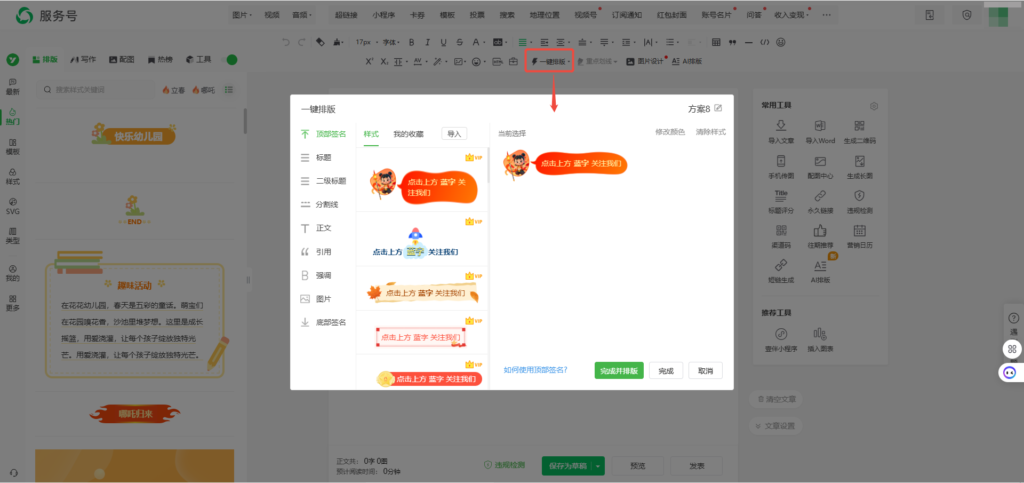
Task: Open 常用工具 settings gear
Action: pos(874,106)
